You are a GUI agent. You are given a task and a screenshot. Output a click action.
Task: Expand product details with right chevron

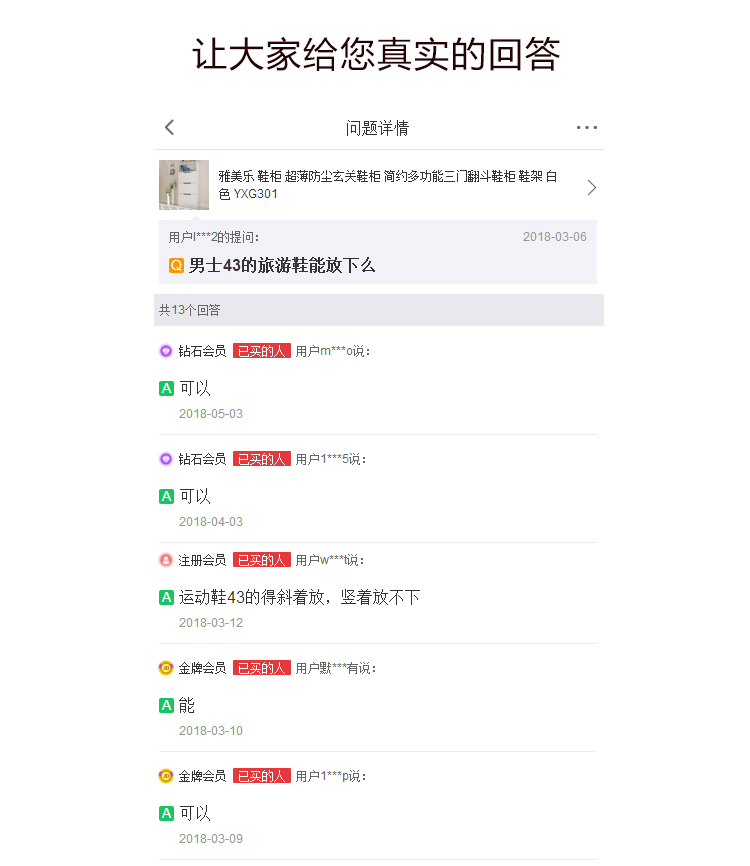pyautogui.click(x=591, y=188)
